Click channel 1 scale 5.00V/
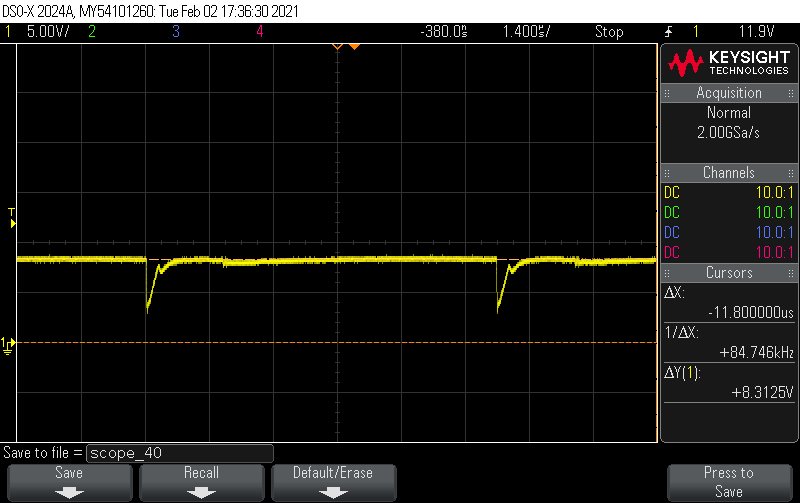The image size is (800, 503). point(48,32)
